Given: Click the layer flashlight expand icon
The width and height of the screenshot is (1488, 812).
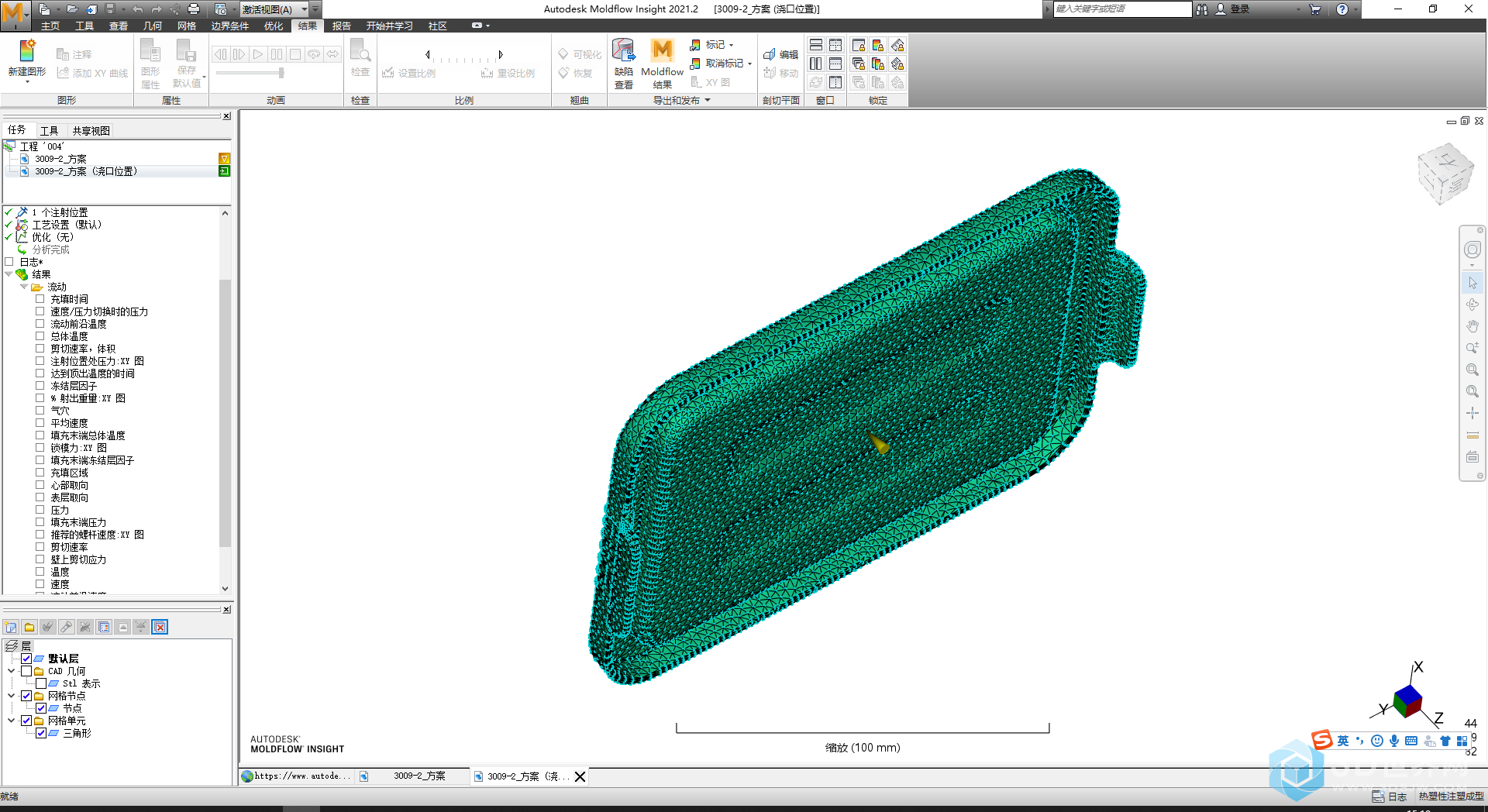Looking at the screenshot, I should click(x=67, y=627).
